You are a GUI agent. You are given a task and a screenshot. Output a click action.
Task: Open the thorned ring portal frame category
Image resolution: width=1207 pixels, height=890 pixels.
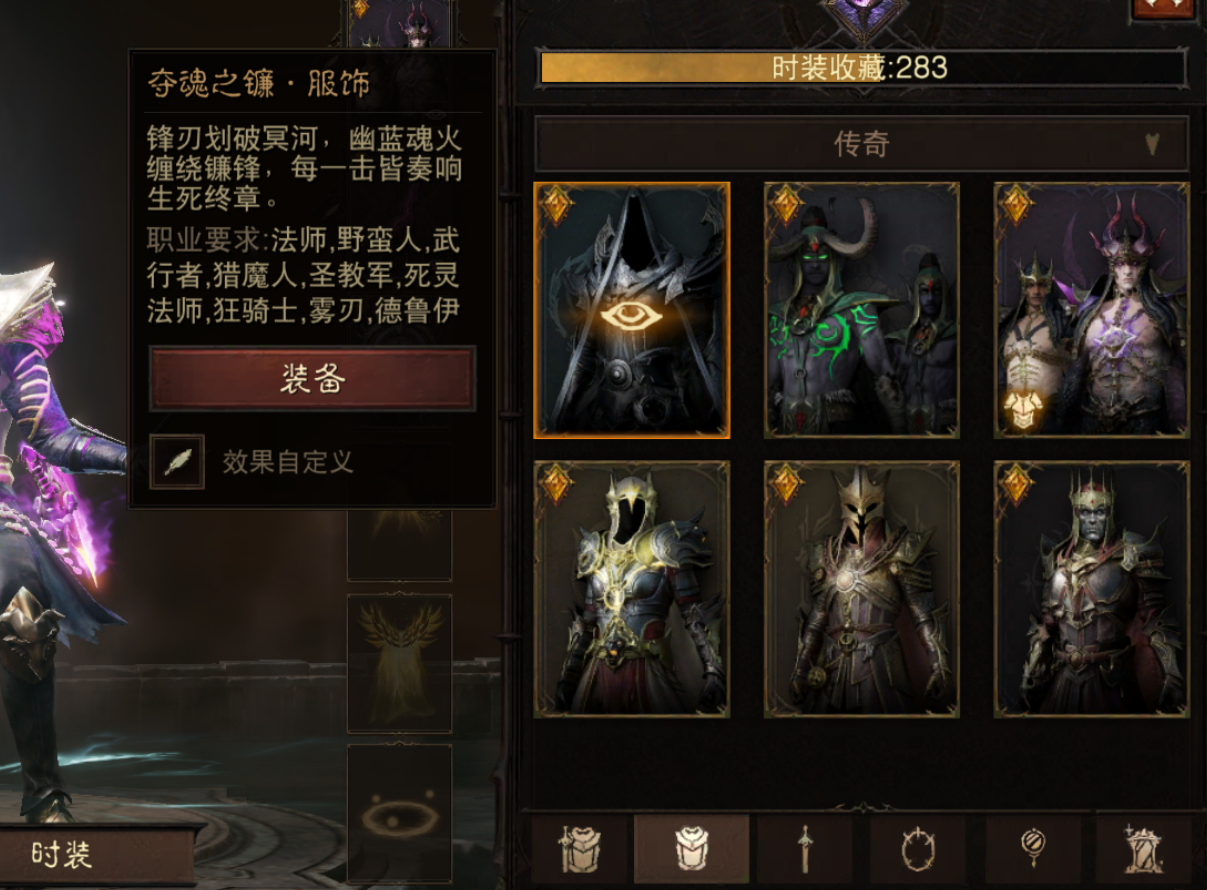click(x=917, y=850)
